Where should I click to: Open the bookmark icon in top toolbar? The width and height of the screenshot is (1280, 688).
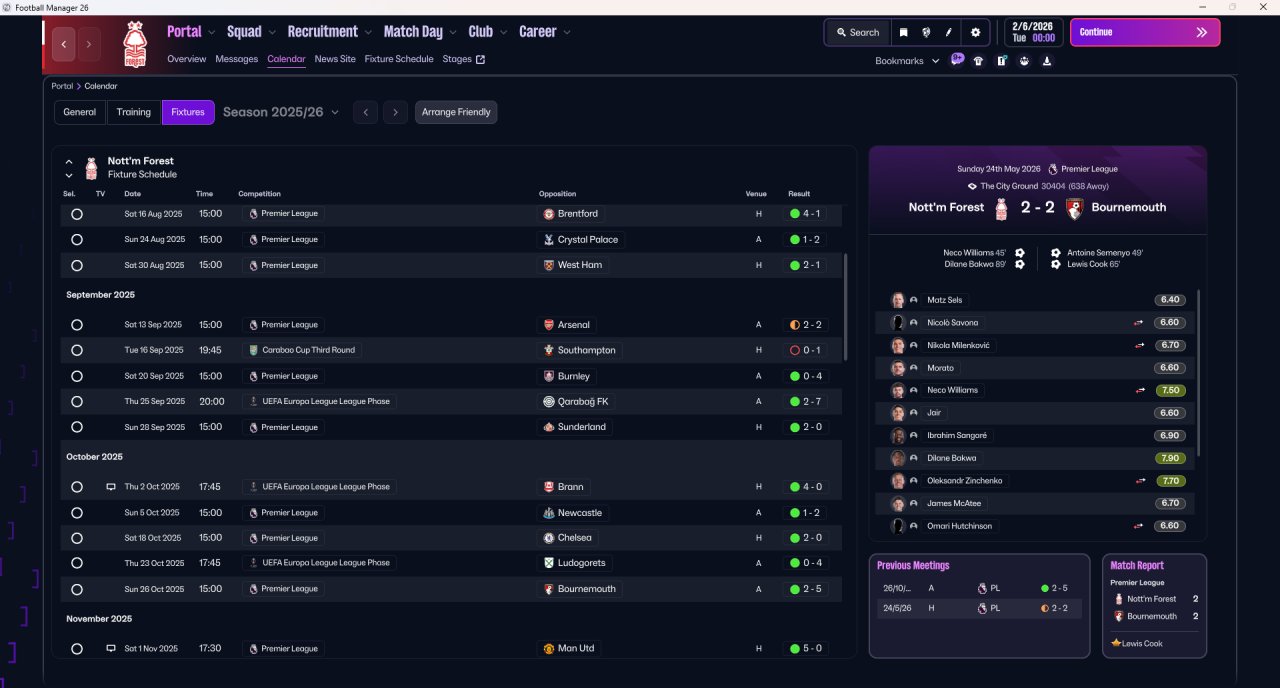[903, 32]
